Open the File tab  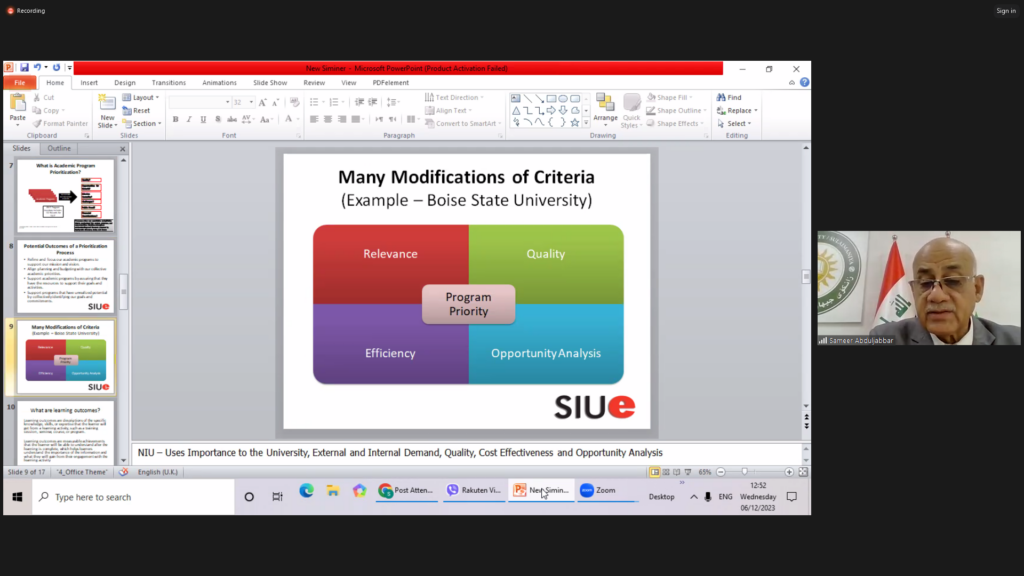[x=20, y=83]
